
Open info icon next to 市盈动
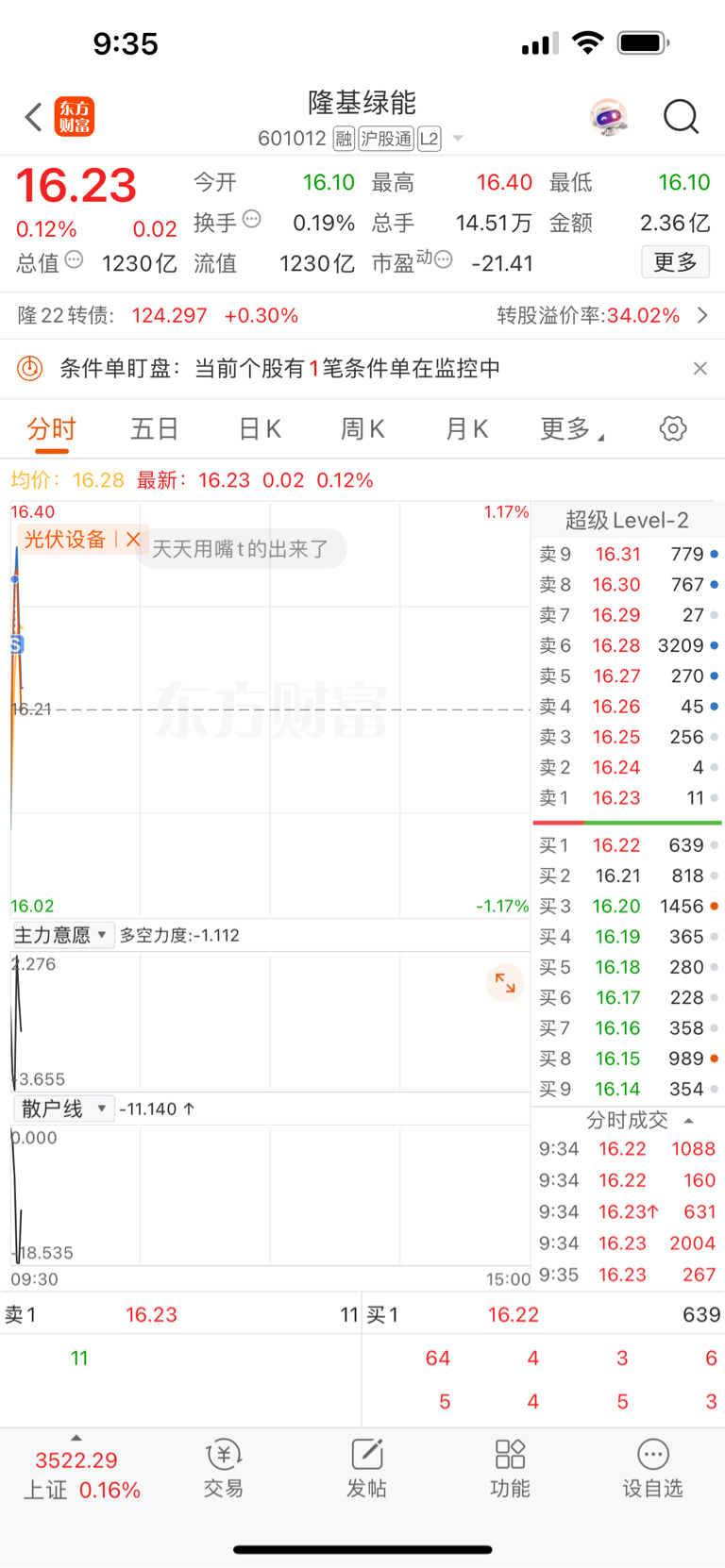tap(444, 259)
